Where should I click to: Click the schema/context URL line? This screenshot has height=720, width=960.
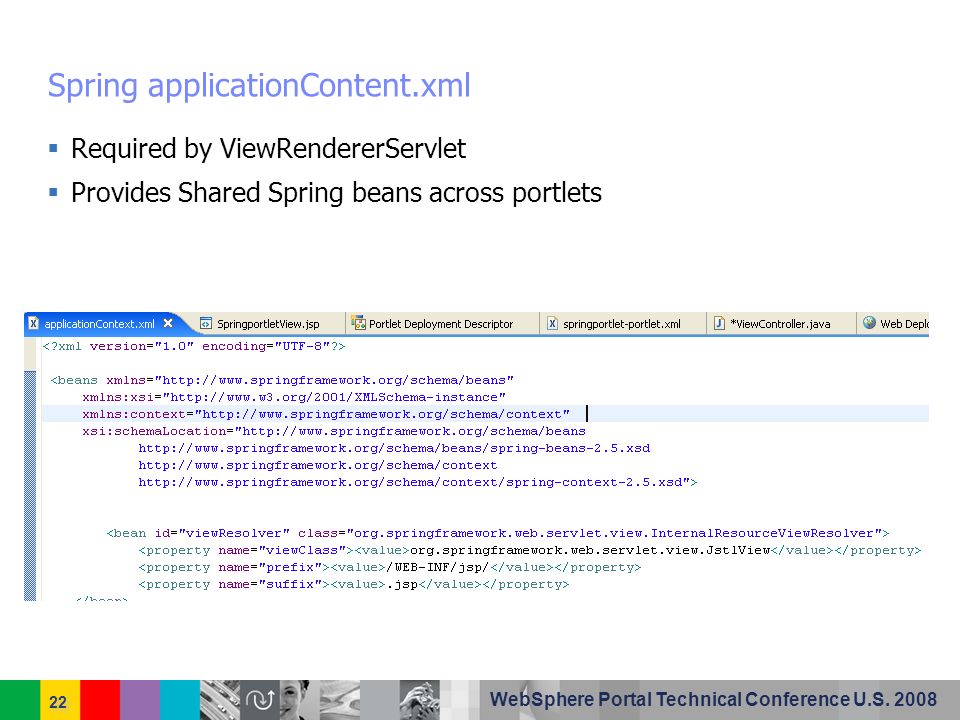tap(317, 465)
